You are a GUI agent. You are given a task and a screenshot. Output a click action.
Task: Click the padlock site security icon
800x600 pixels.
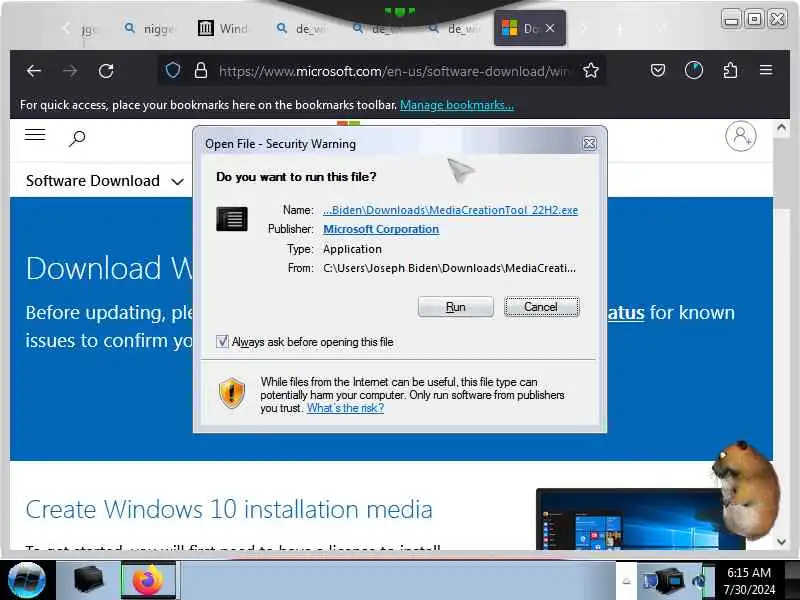tap(201, 70)
